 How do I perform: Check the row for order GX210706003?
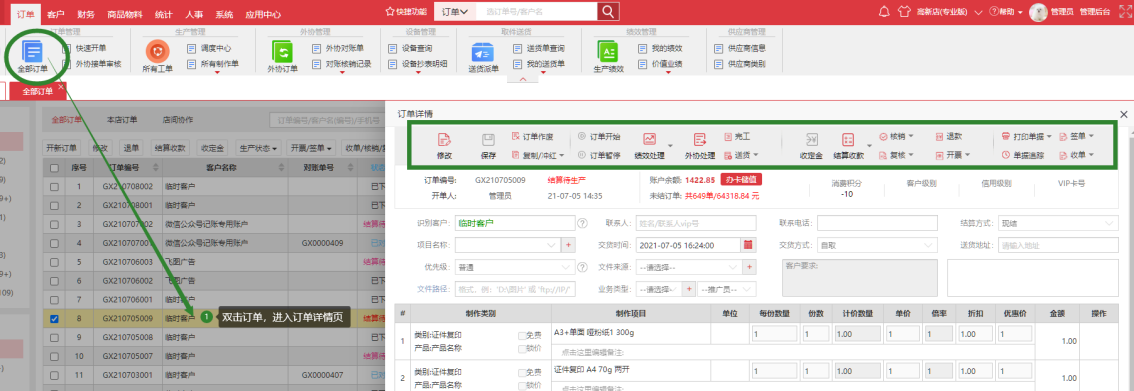[54, 262]
